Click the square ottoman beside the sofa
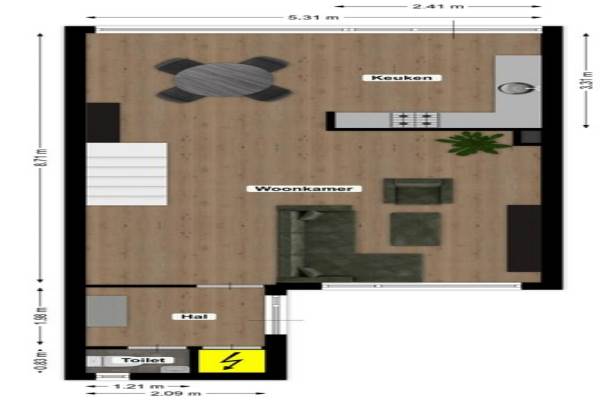This screenshot has height=400, width=600. 415,228
